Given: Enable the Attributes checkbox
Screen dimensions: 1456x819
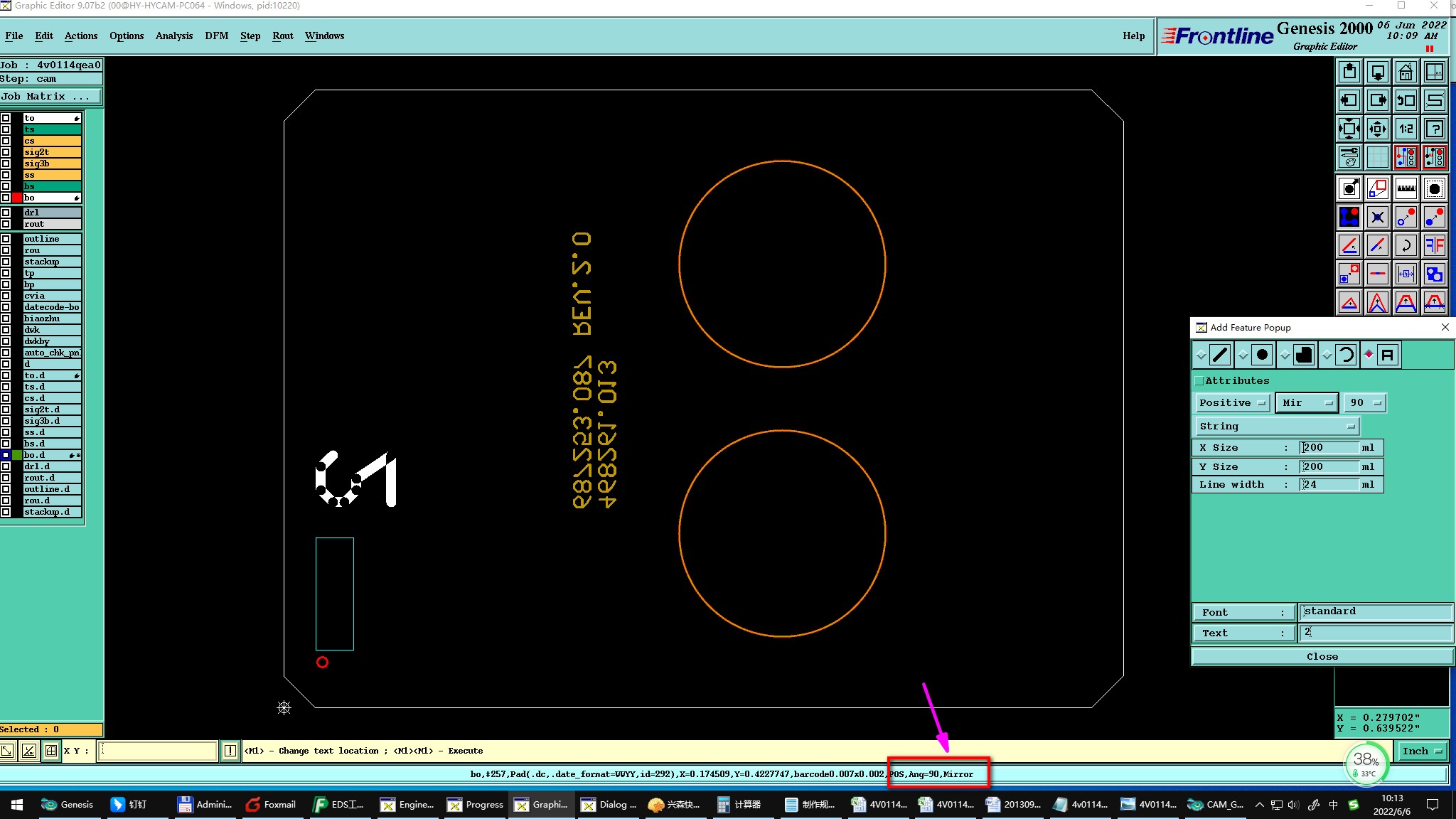Looking at the screenshot, I should point(1199,381).
